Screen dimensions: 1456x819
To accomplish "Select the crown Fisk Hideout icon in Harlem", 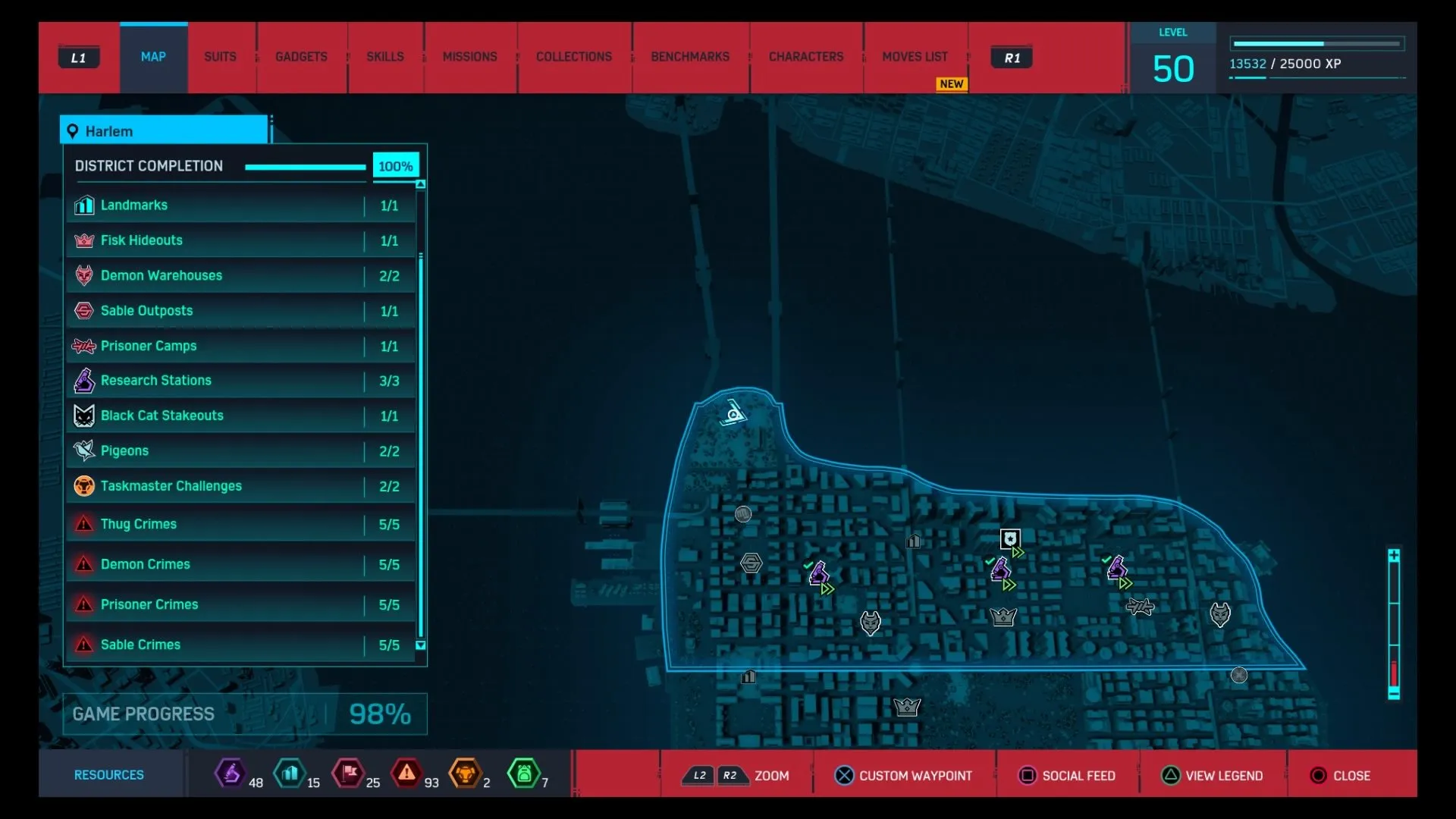I will click(1003, 617).
